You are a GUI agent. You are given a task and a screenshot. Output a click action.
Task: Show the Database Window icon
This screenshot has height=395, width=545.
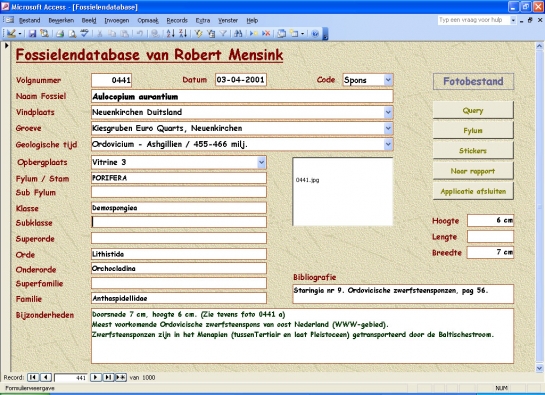tap(282, 33)
